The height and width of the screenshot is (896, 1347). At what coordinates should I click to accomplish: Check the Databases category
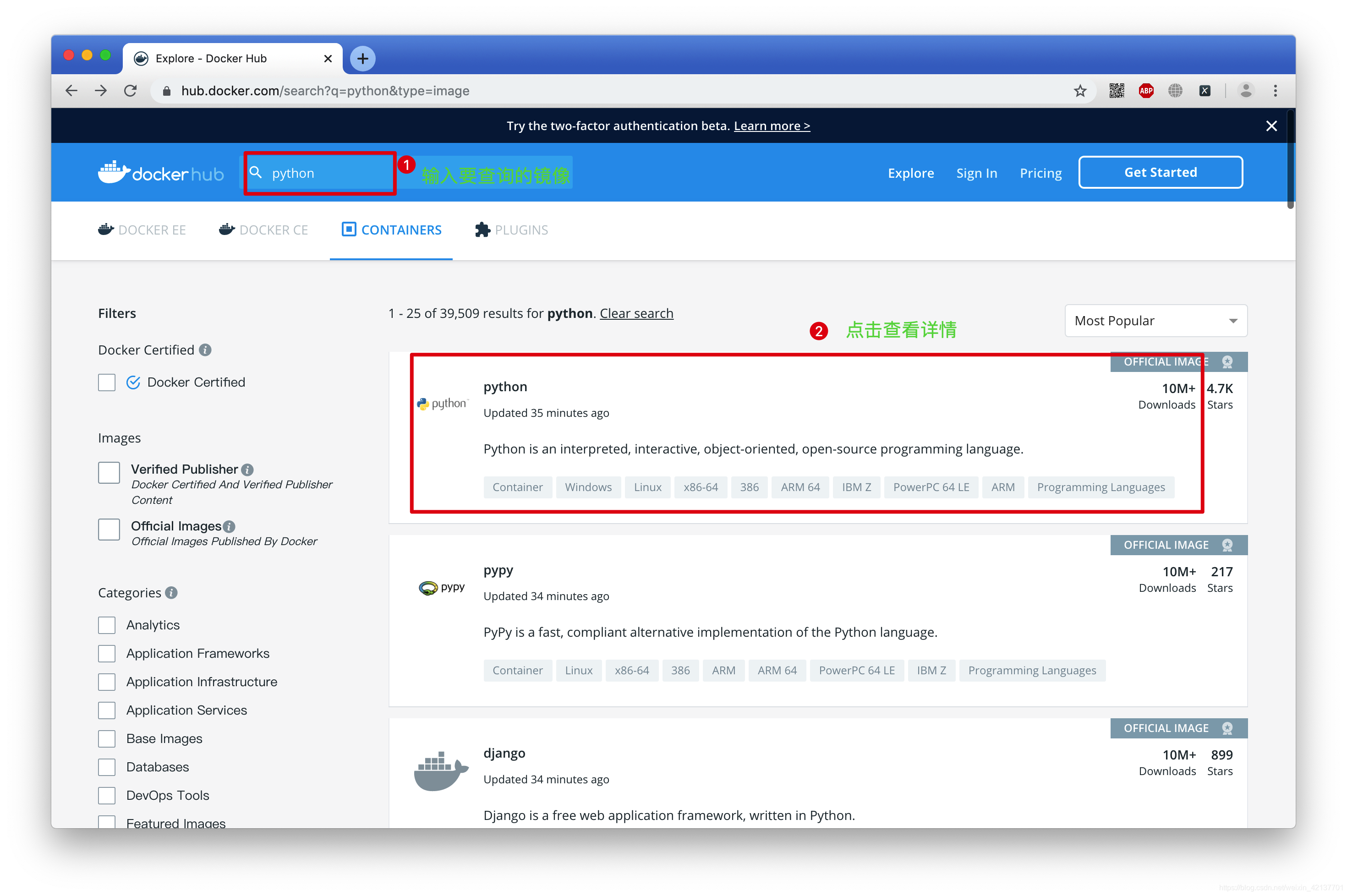pyautogui.click(x=107, y=767)
